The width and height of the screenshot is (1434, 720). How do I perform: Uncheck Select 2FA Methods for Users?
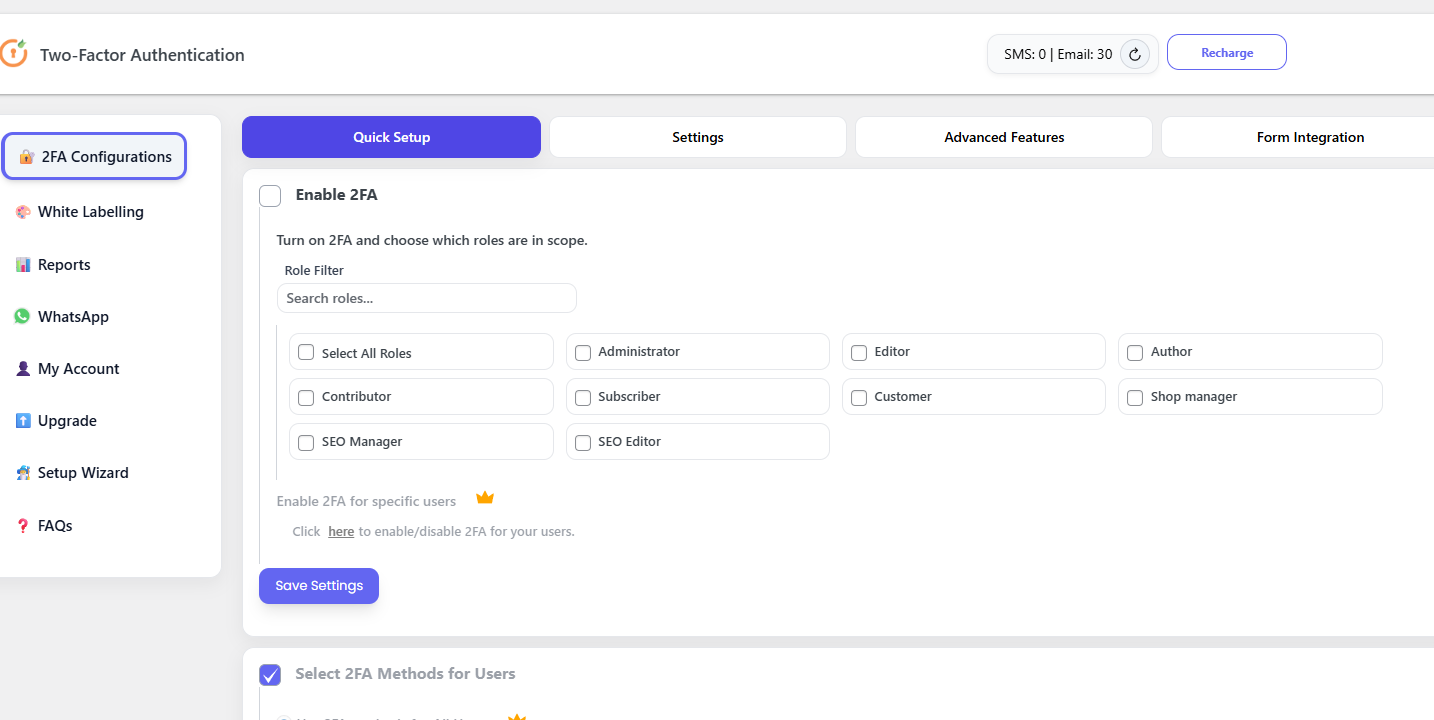point(270,675)
